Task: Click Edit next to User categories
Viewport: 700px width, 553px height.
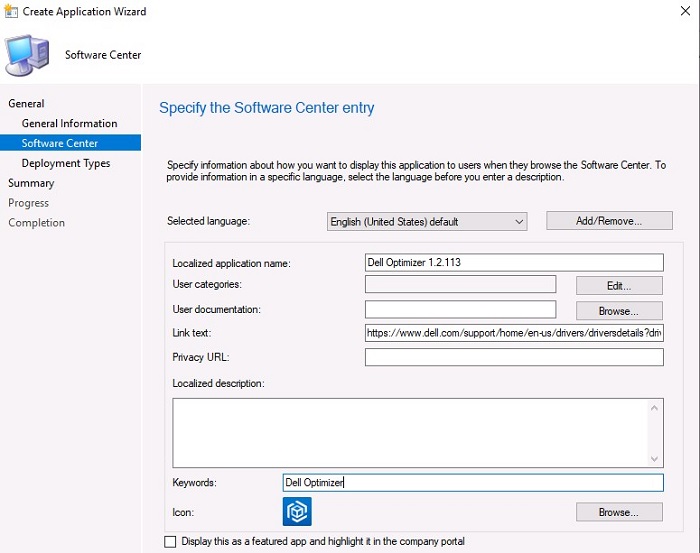Action: [x=619, y=286]
